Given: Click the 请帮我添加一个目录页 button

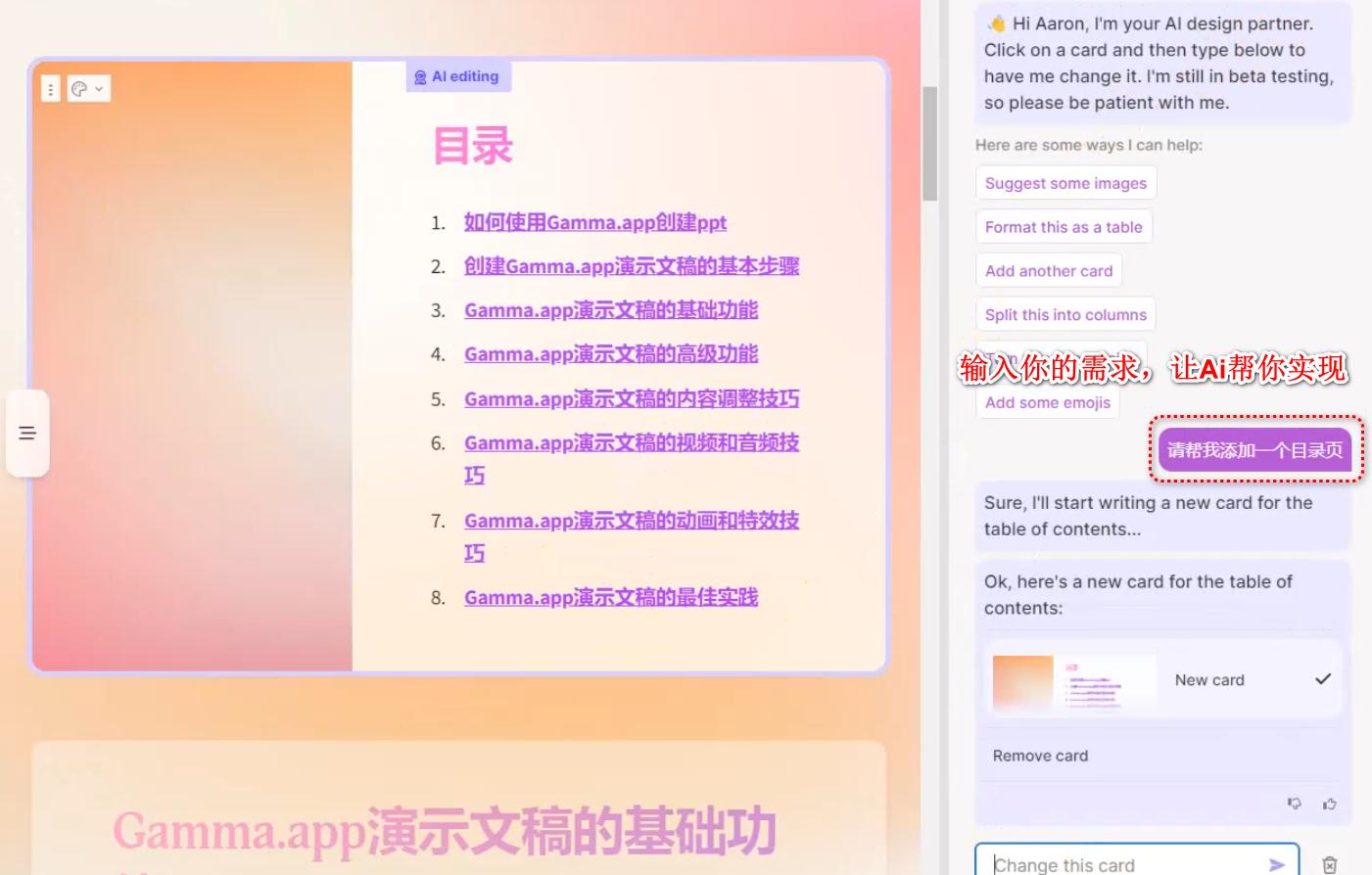Looking at the screenshot, I should (x=1254, y=450).
